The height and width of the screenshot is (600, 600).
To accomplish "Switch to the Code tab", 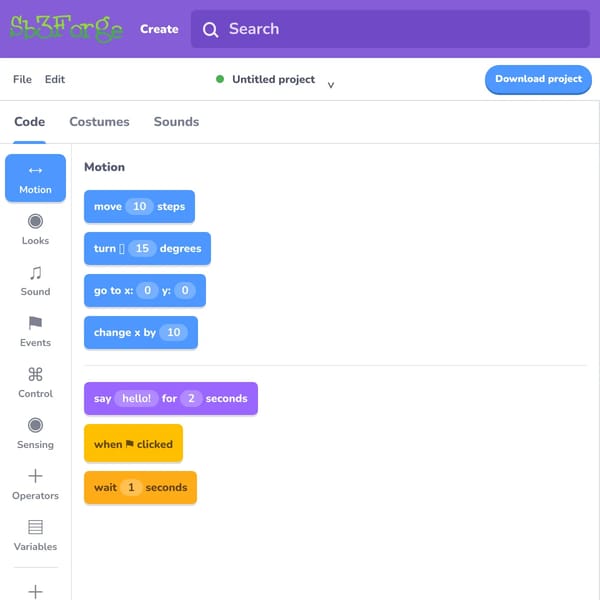I will (29, 122).
